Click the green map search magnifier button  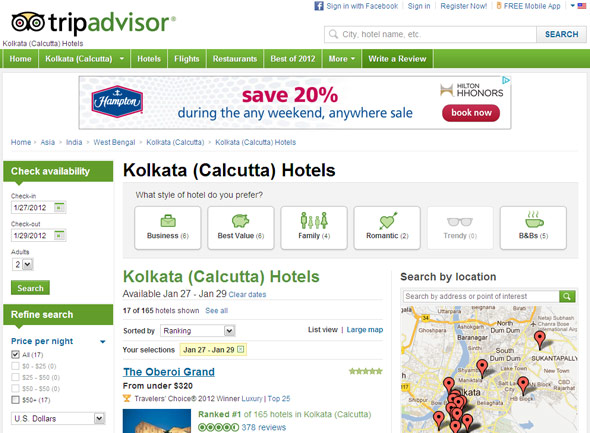567,296
